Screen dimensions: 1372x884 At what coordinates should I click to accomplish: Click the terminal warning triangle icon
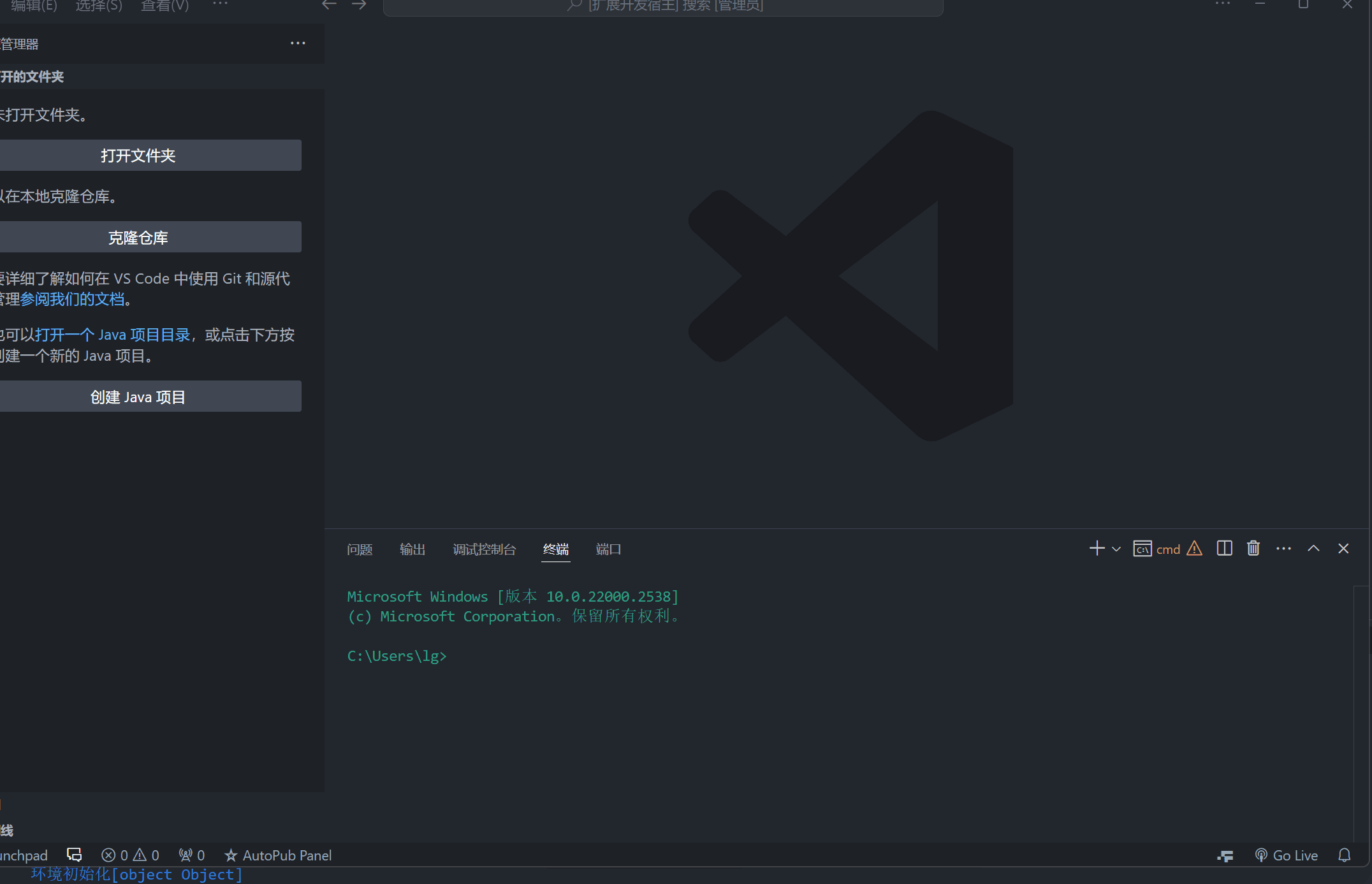[x=1194, y=549]
